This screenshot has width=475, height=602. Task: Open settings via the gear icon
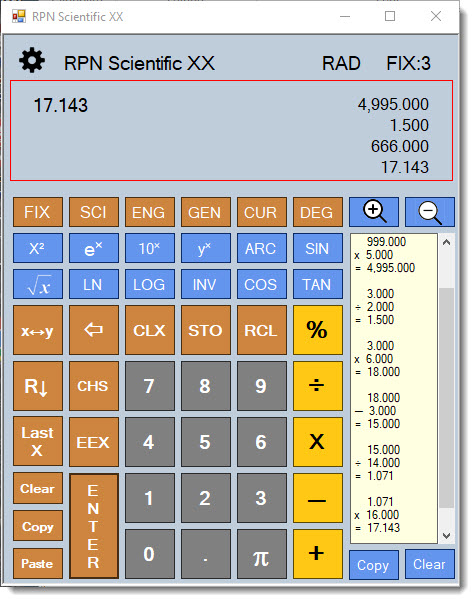pos(32,60)
